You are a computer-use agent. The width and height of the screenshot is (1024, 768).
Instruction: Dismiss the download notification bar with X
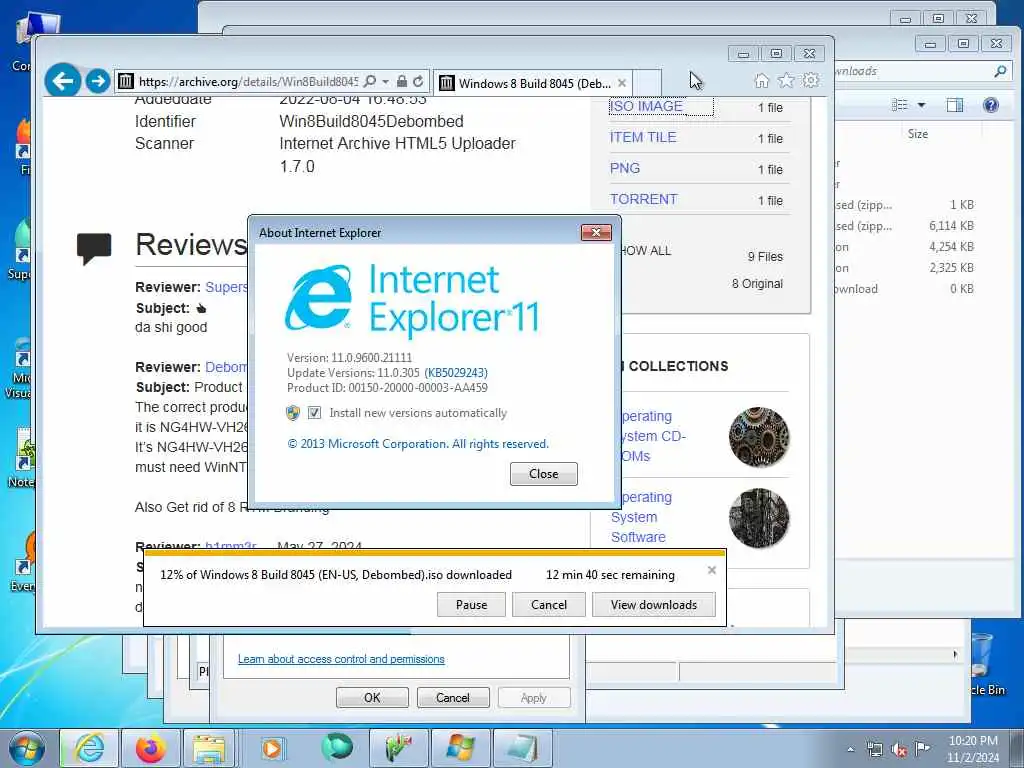[x=712, y=570]
